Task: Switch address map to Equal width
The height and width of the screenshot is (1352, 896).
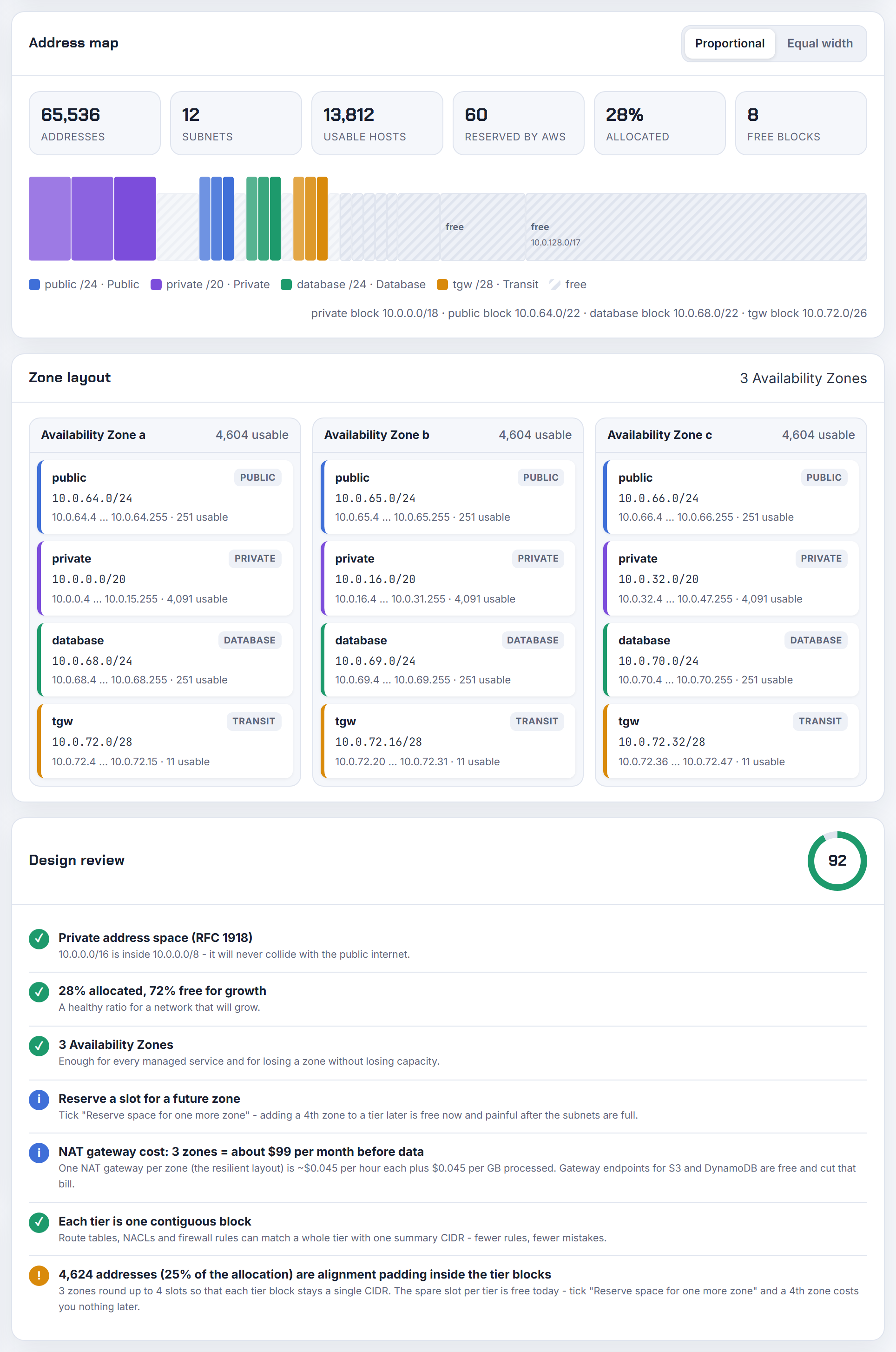Action: pos(819,43)
